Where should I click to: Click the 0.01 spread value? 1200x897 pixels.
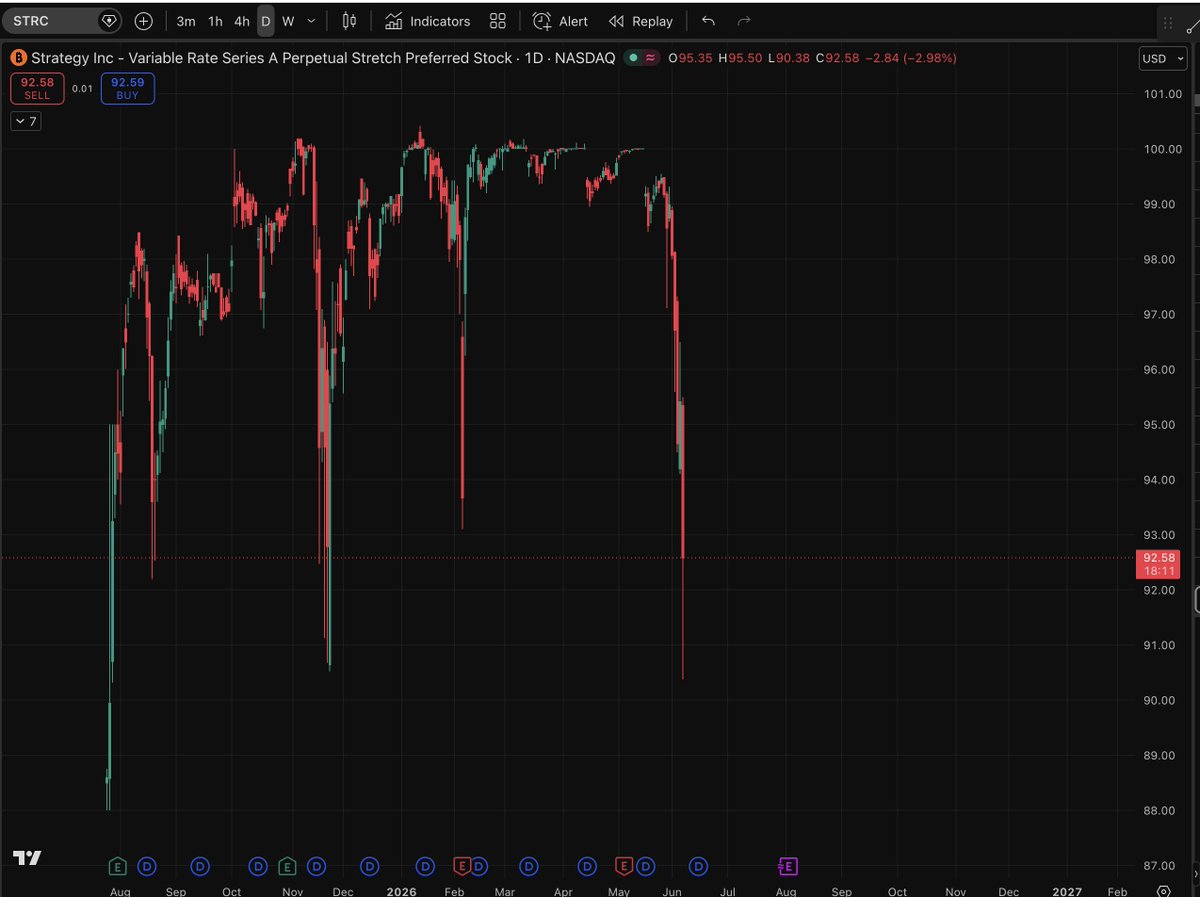point(82,88)
